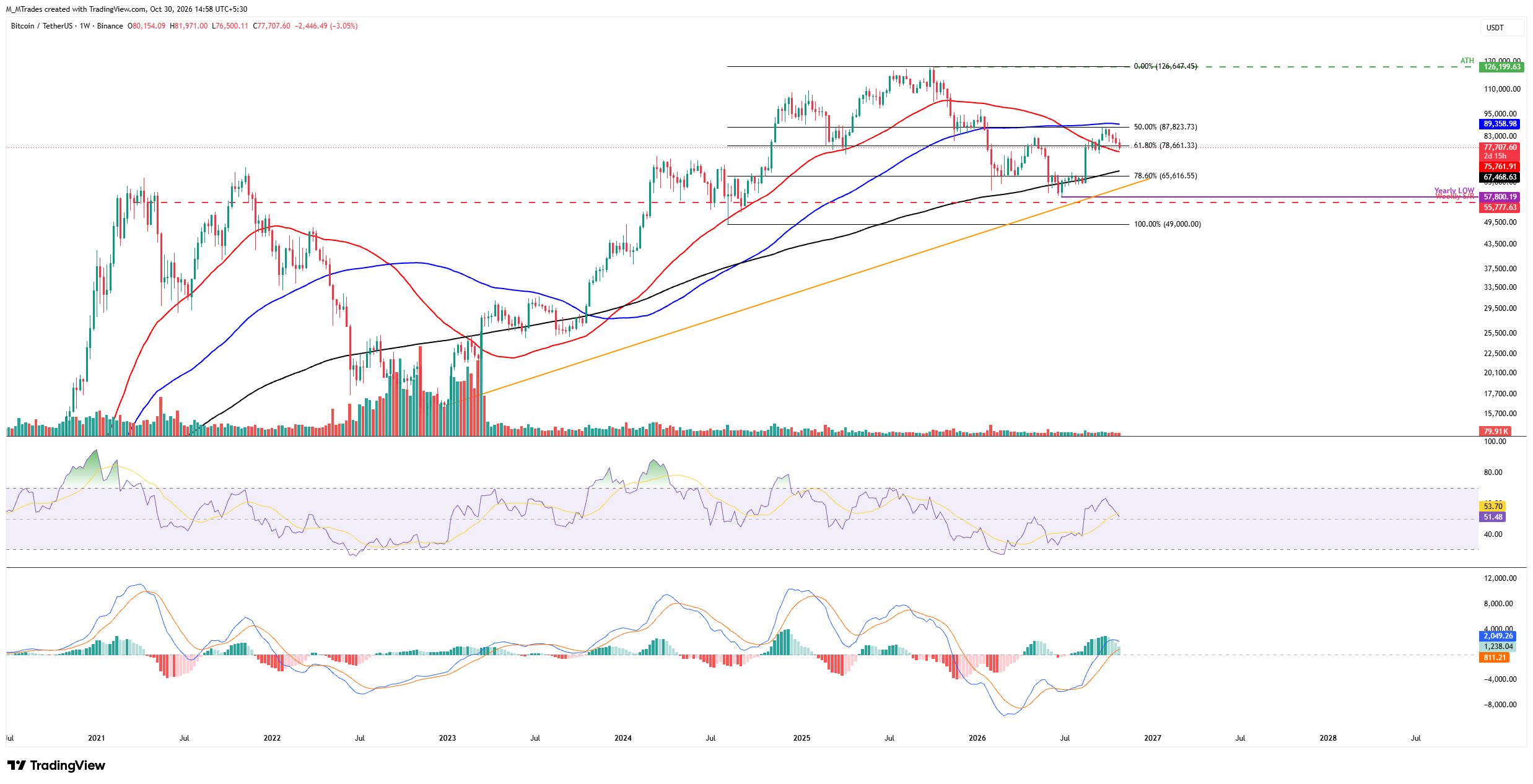Click the Weekly S/R price label 55,777.63
Screen dimensions: 1533x784
click(x=1499, y=207)
